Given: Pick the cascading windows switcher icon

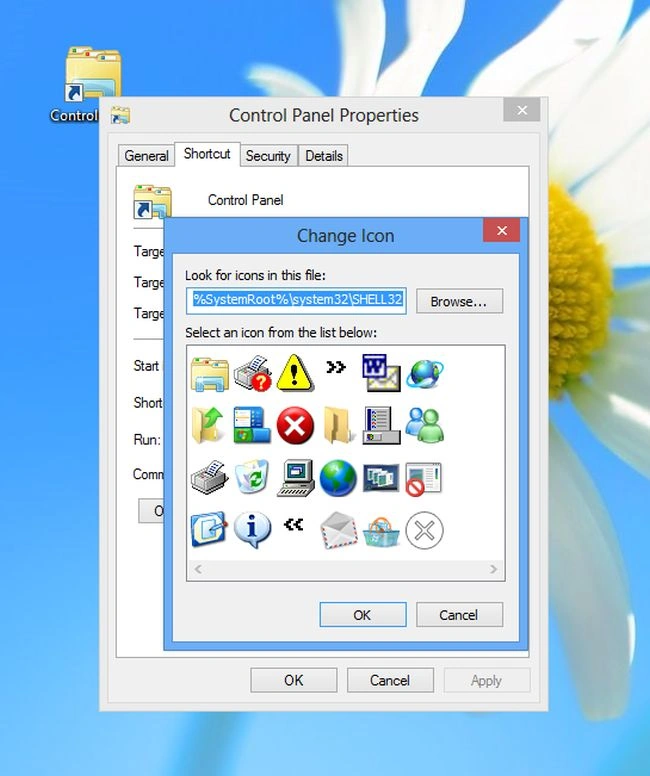Looking at the screenshot, I should click(381, 478).
